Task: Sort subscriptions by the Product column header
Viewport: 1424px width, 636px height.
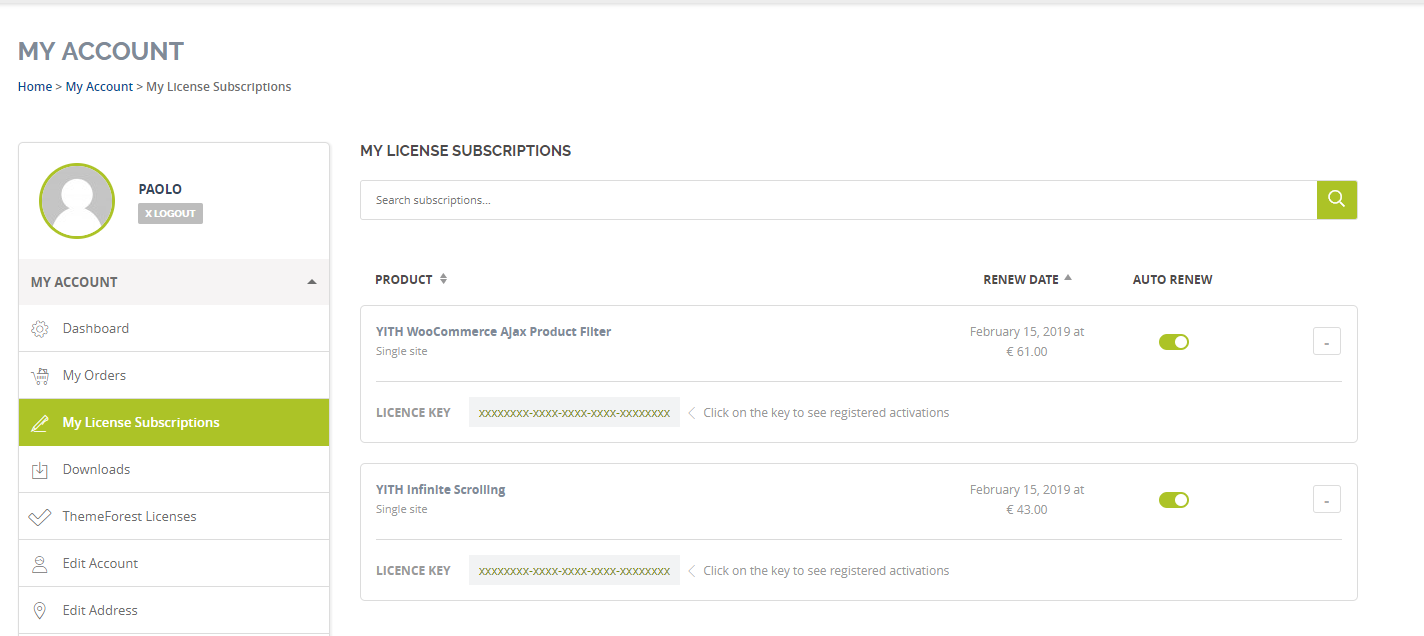Action: coord(404,279)
